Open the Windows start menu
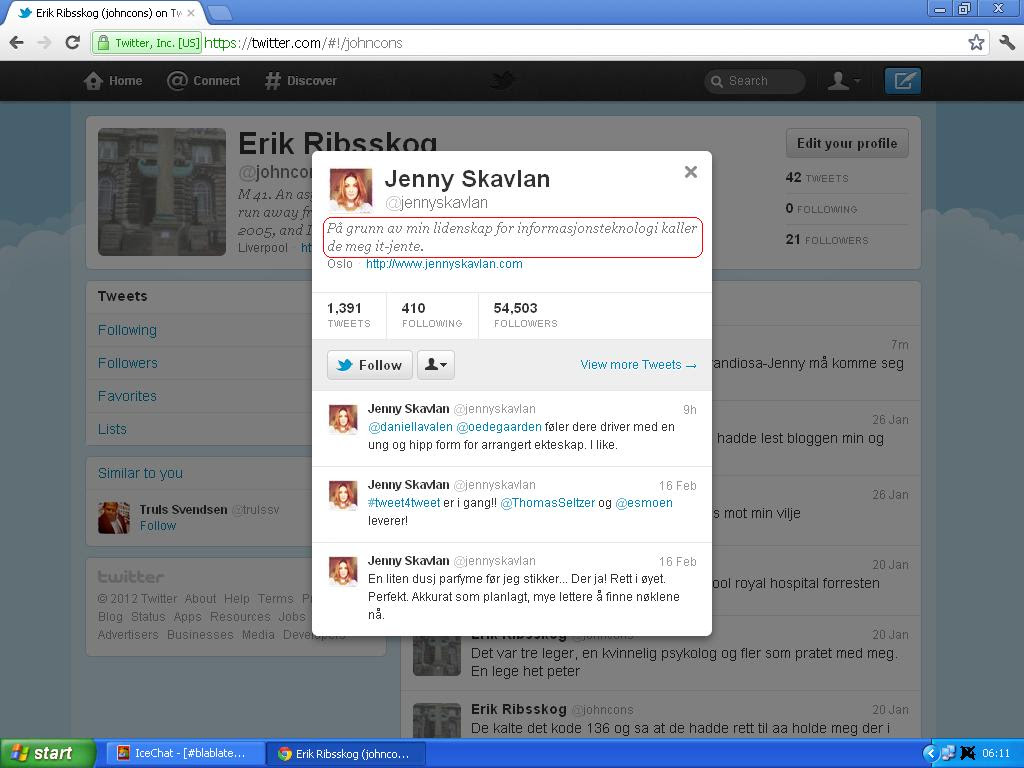 click(48, 754)
